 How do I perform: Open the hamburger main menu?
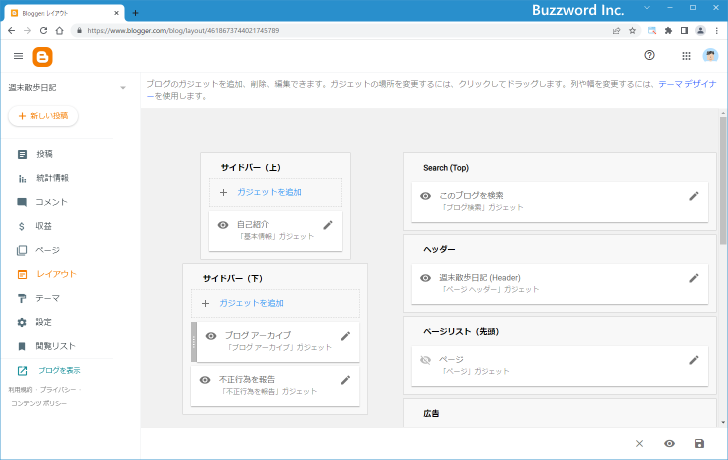click(19, 56)
